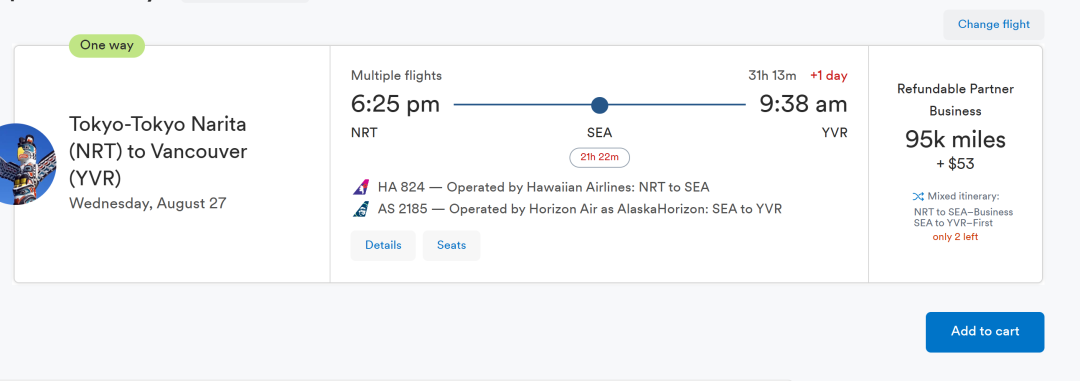This screenshot has height=381, width=1080.
Task: Click the Vancouver totem destination image
Action: pos(28,164)
